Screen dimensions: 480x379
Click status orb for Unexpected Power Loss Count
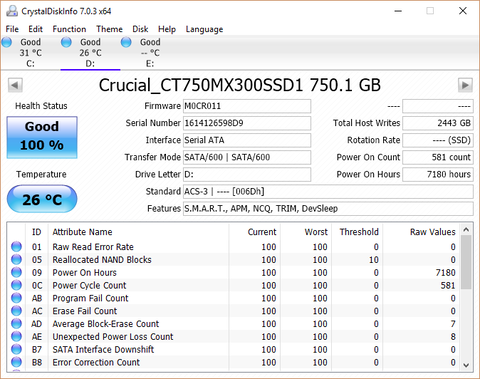16,336
